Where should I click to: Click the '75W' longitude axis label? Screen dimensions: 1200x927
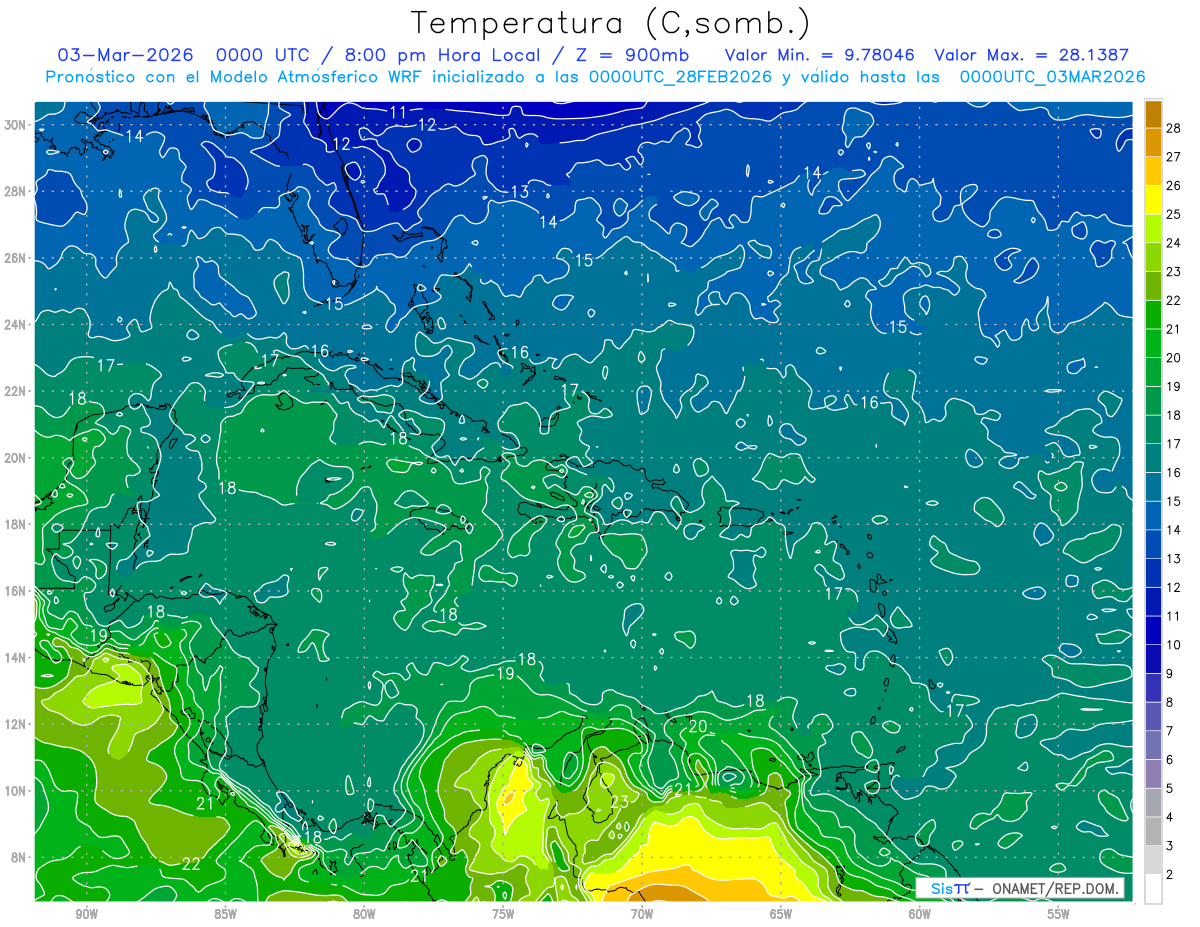[x=503, y=914]
